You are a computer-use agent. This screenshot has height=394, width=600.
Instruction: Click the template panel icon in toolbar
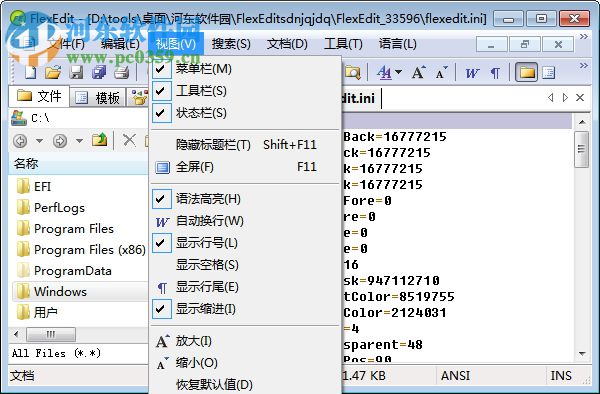coord(548,72)
